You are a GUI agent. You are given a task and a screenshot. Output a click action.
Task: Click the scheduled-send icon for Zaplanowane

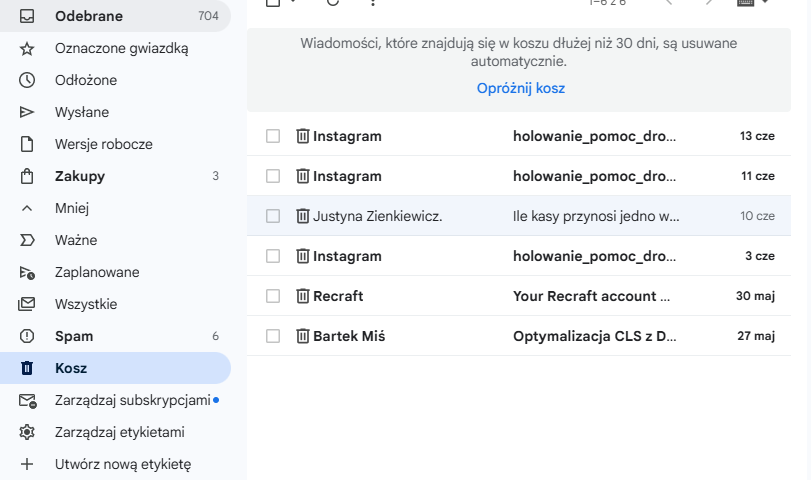coord(27,272)
